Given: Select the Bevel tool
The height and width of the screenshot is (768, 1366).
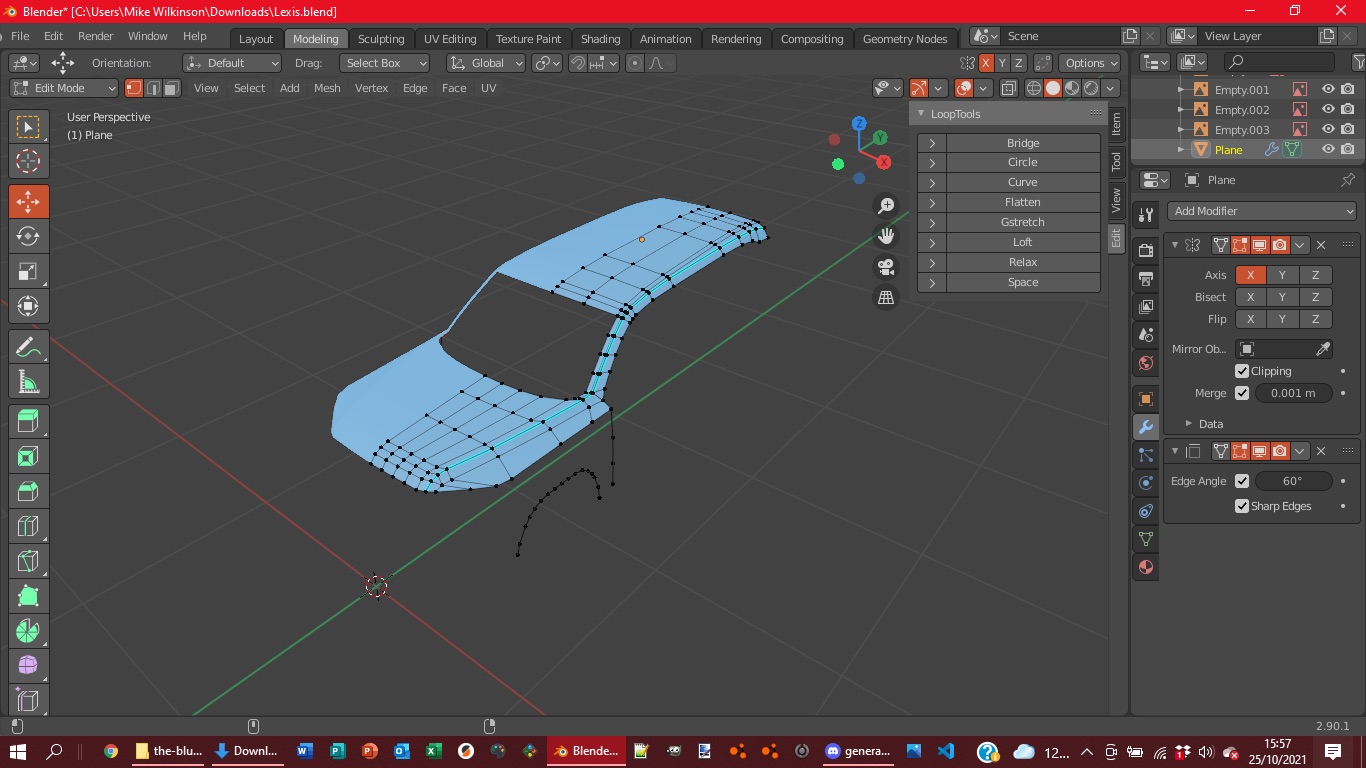Looking at the screenshot, I should [x=28, y=491].
